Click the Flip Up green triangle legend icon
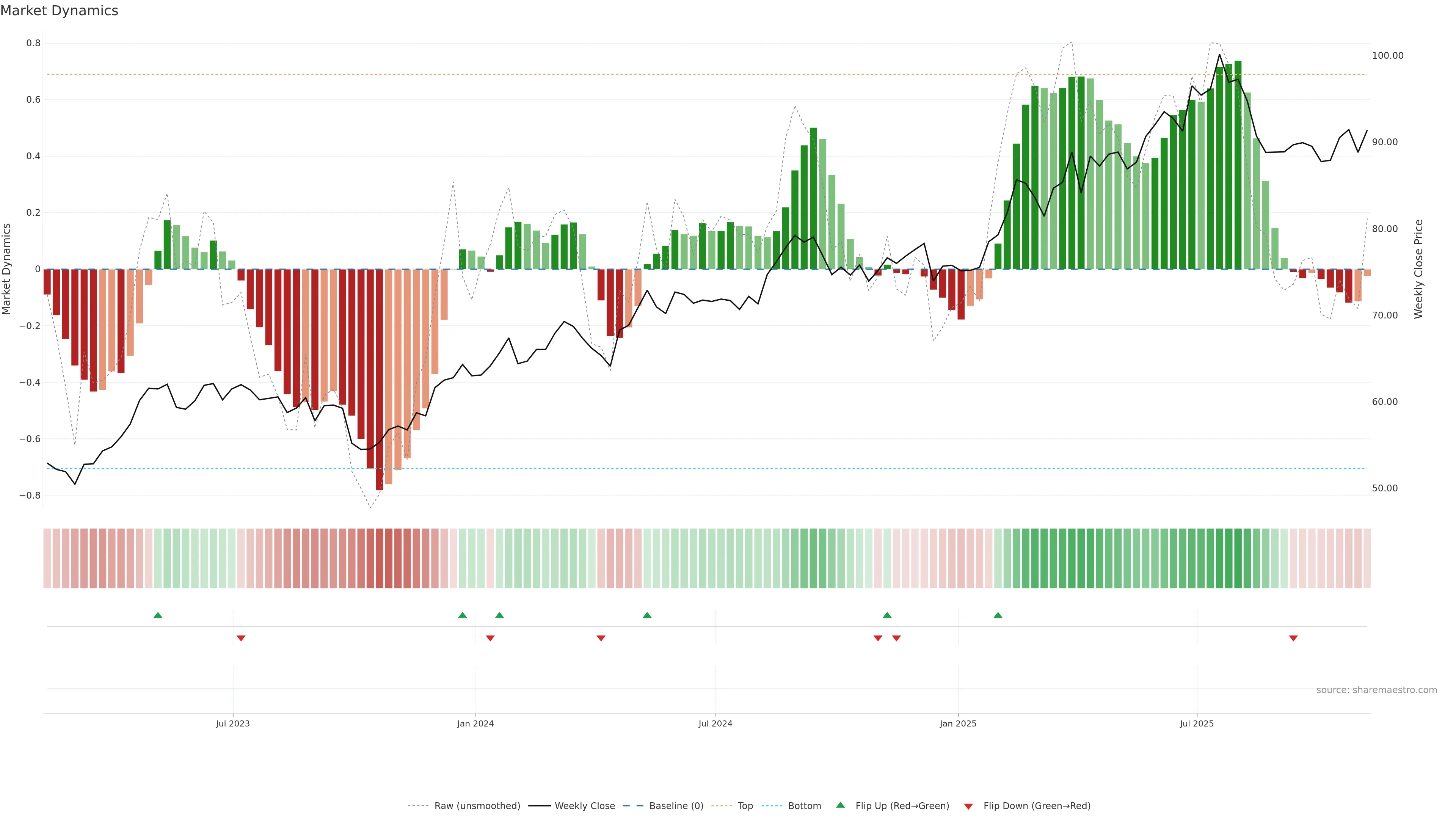Image resolution: width=1456 pixels, height=819 pixels. tap(841, 805)
